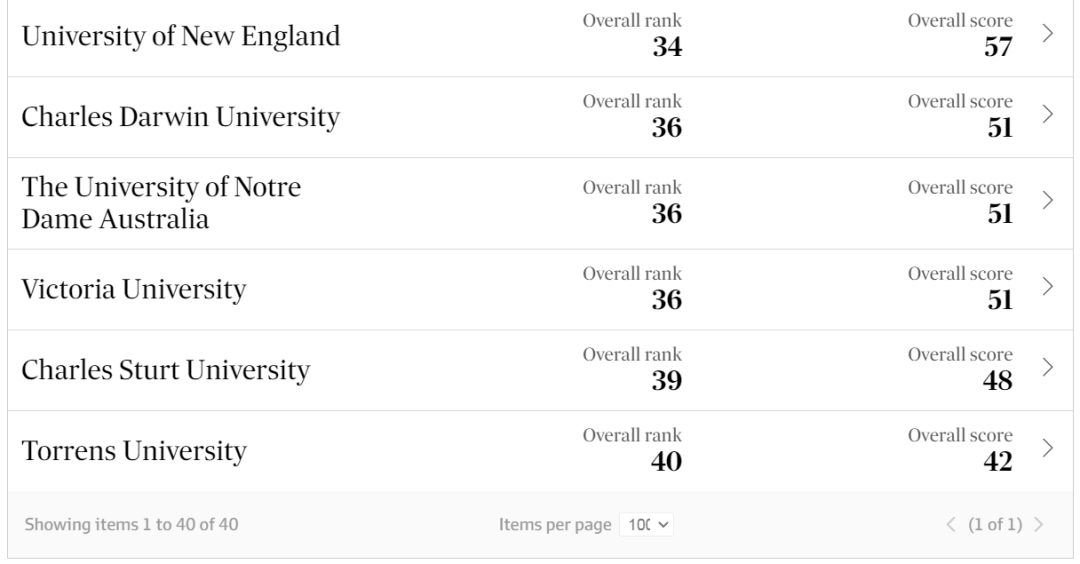
Task: Open University of New England details
Action: (181, 37)
